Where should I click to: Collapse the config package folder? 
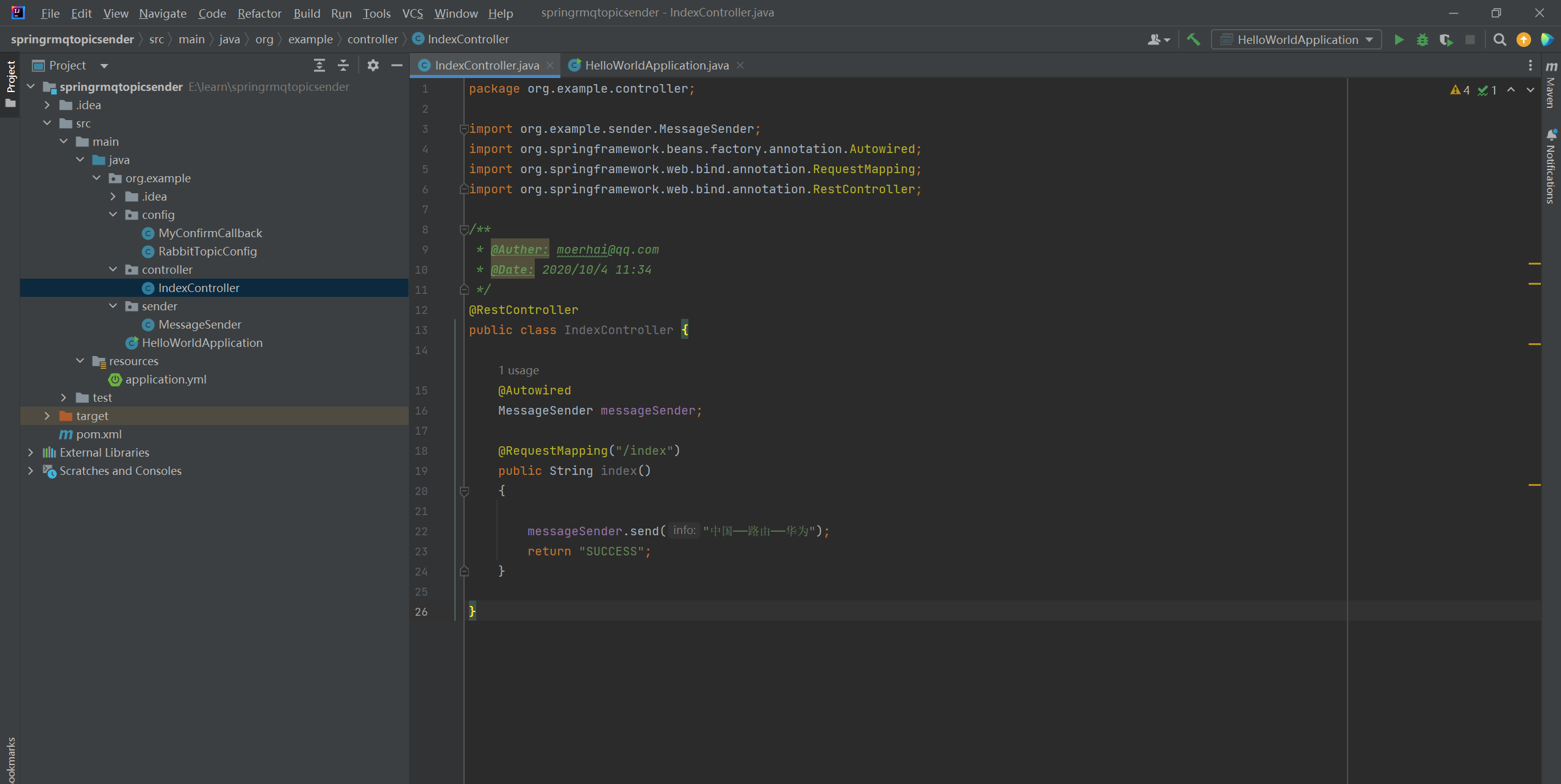(113, 215)
